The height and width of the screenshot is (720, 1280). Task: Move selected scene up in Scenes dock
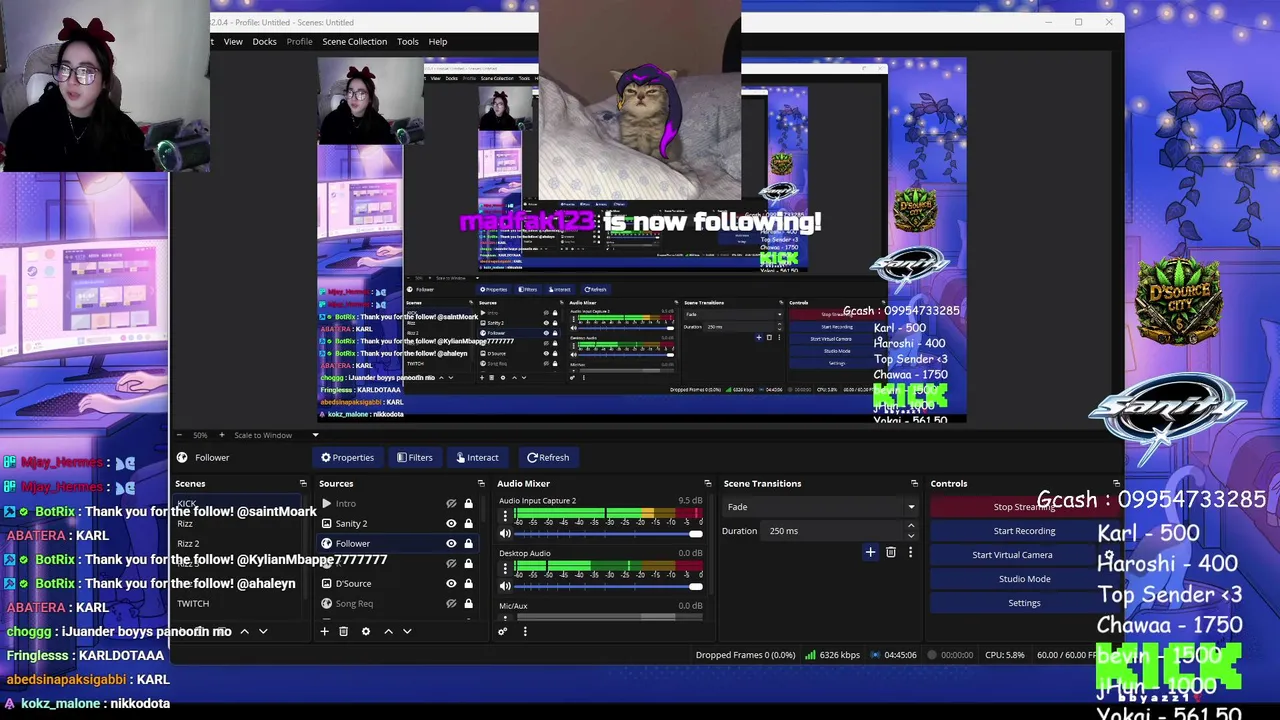coord(244,631)
